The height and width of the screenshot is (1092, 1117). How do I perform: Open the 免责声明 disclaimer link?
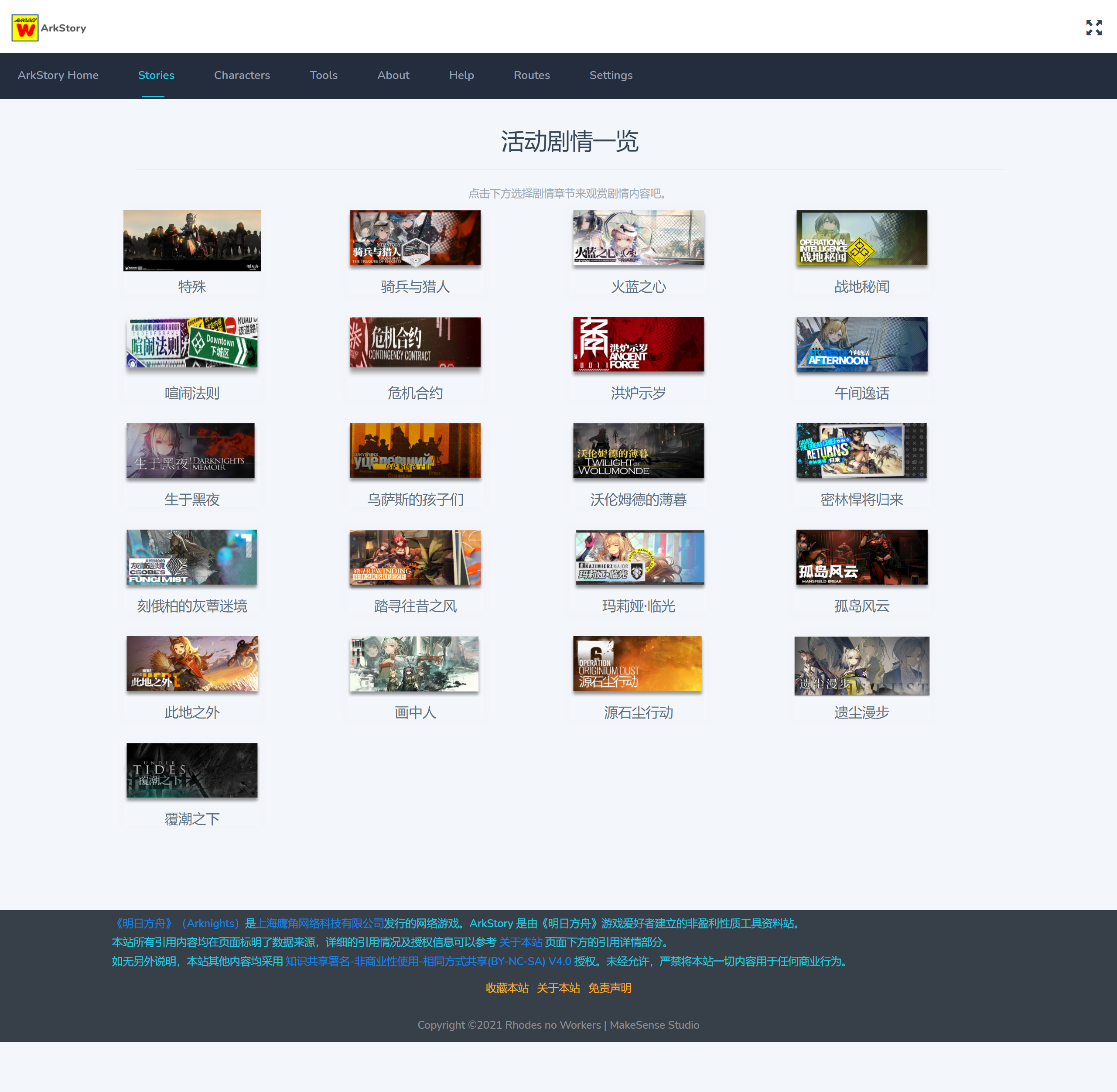[x=610, y=988]
